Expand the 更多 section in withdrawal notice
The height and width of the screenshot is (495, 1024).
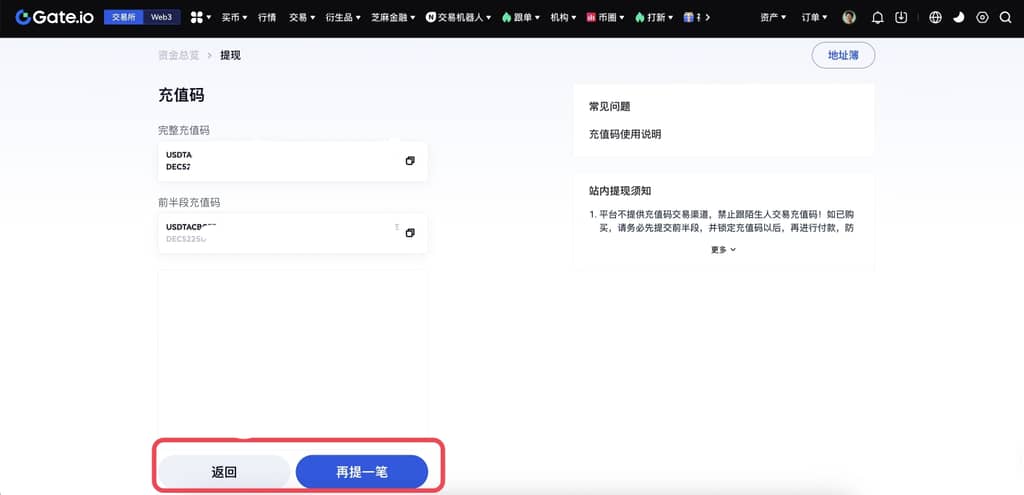723,250
